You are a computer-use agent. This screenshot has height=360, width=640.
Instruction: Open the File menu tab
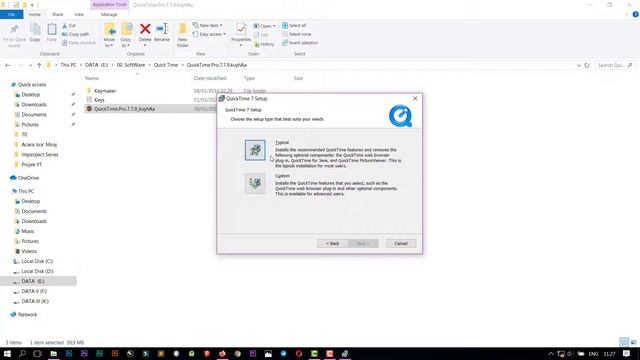11,14
